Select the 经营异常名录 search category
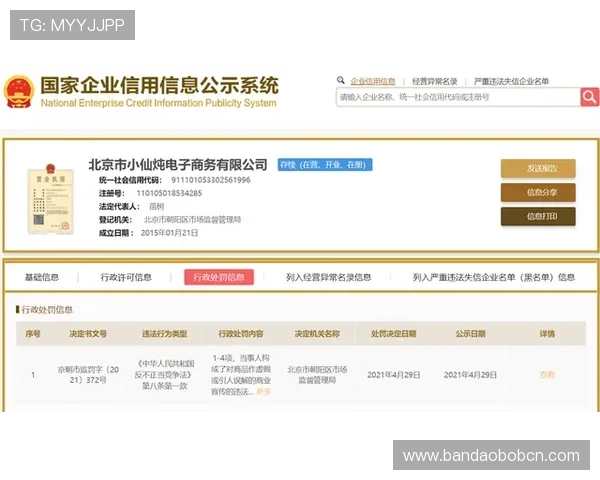 click(x=435, y=81)
